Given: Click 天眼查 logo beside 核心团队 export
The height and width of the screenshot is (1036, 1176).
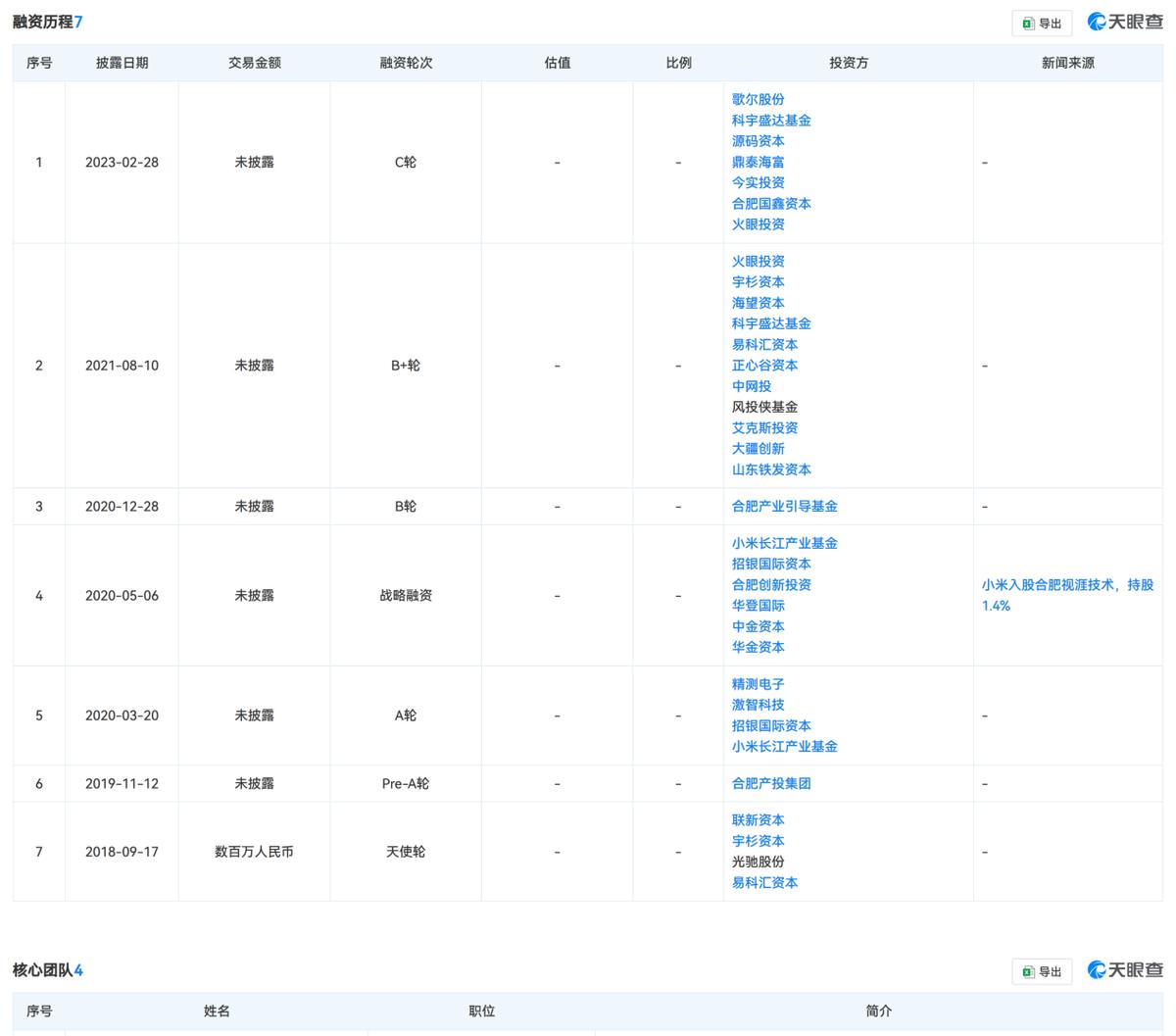Looking at the screenshot, I should pos(1125,970).
